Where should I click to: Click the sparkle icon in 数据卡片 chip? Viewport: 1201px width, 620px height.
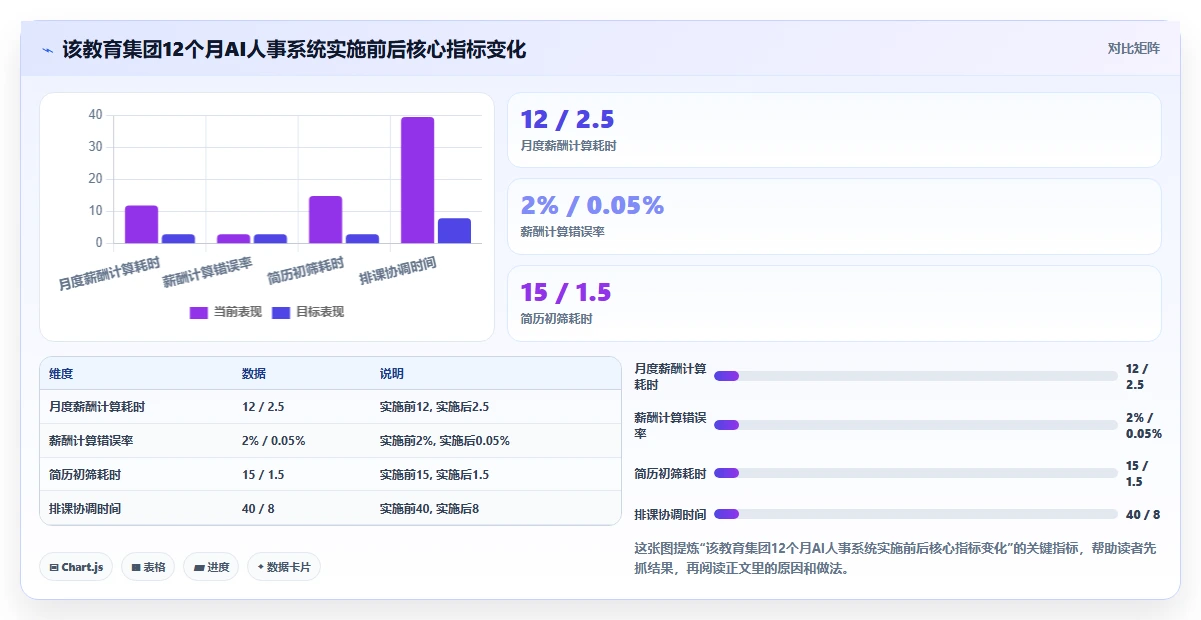point(261,567)
